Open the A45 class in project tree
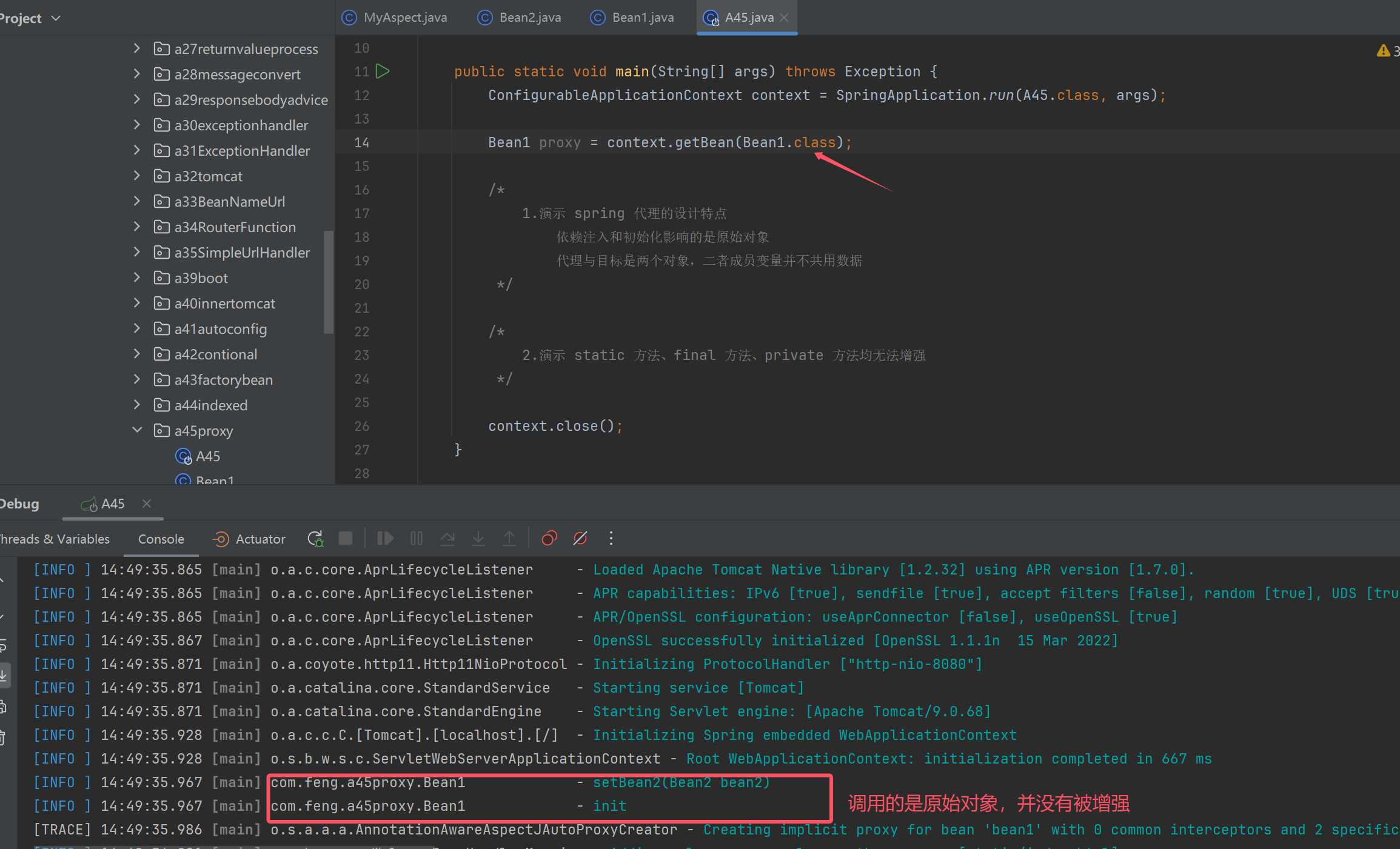1400x849 pixels. [x=198, y=456]
